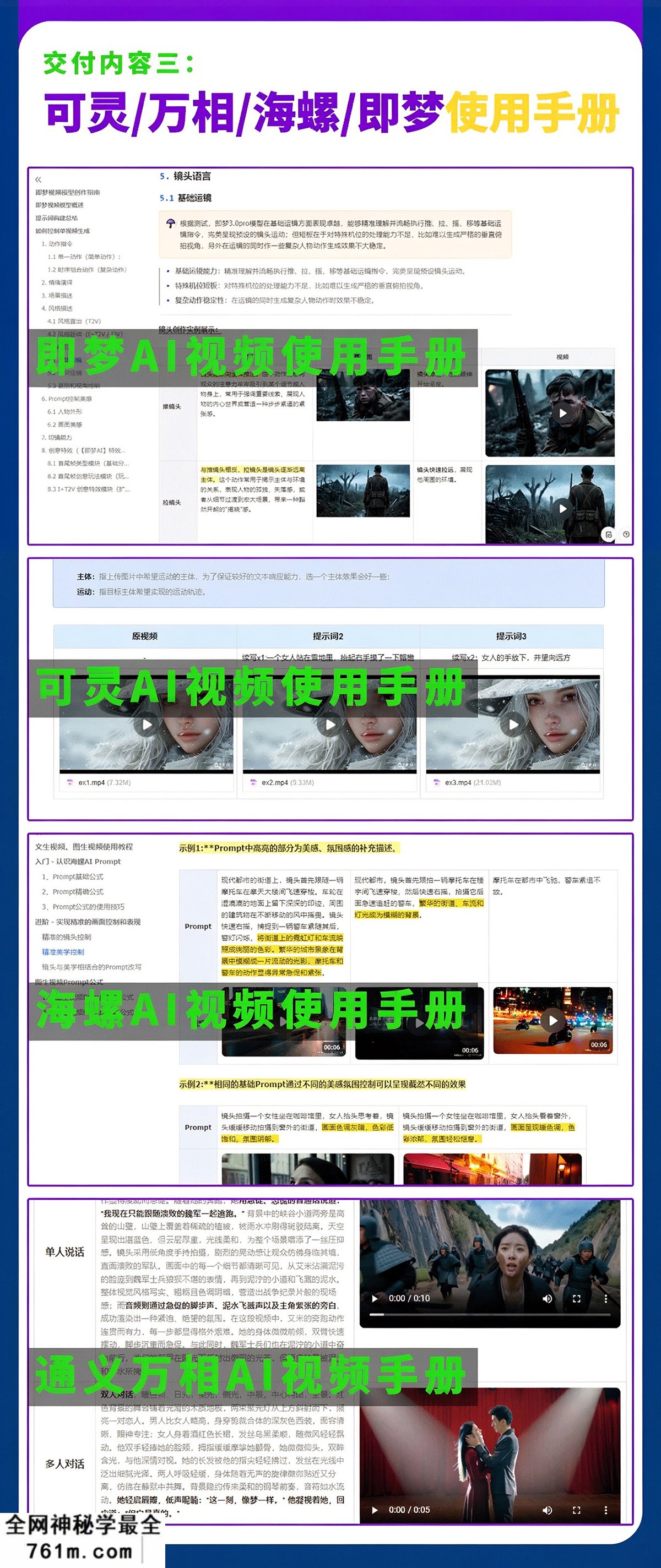This screenshot has width=661, height=1568.
Task: Go to '3、Prompt公式的使用技巧'
Action: [83, 906]
